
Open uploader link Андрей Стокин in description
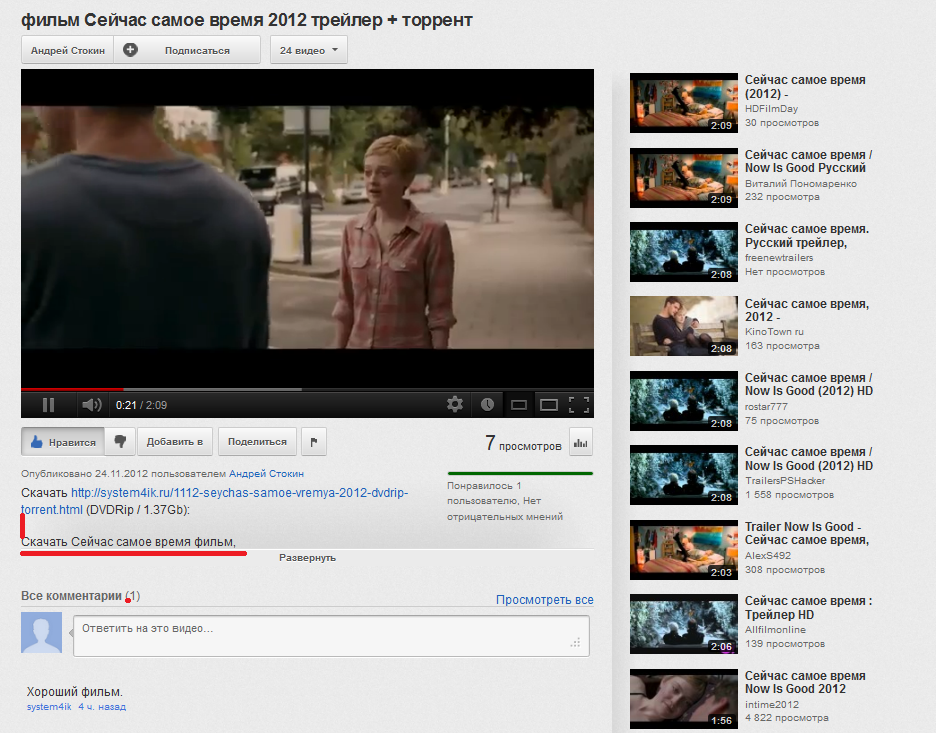pyautogui.click(x=266, y=473)
